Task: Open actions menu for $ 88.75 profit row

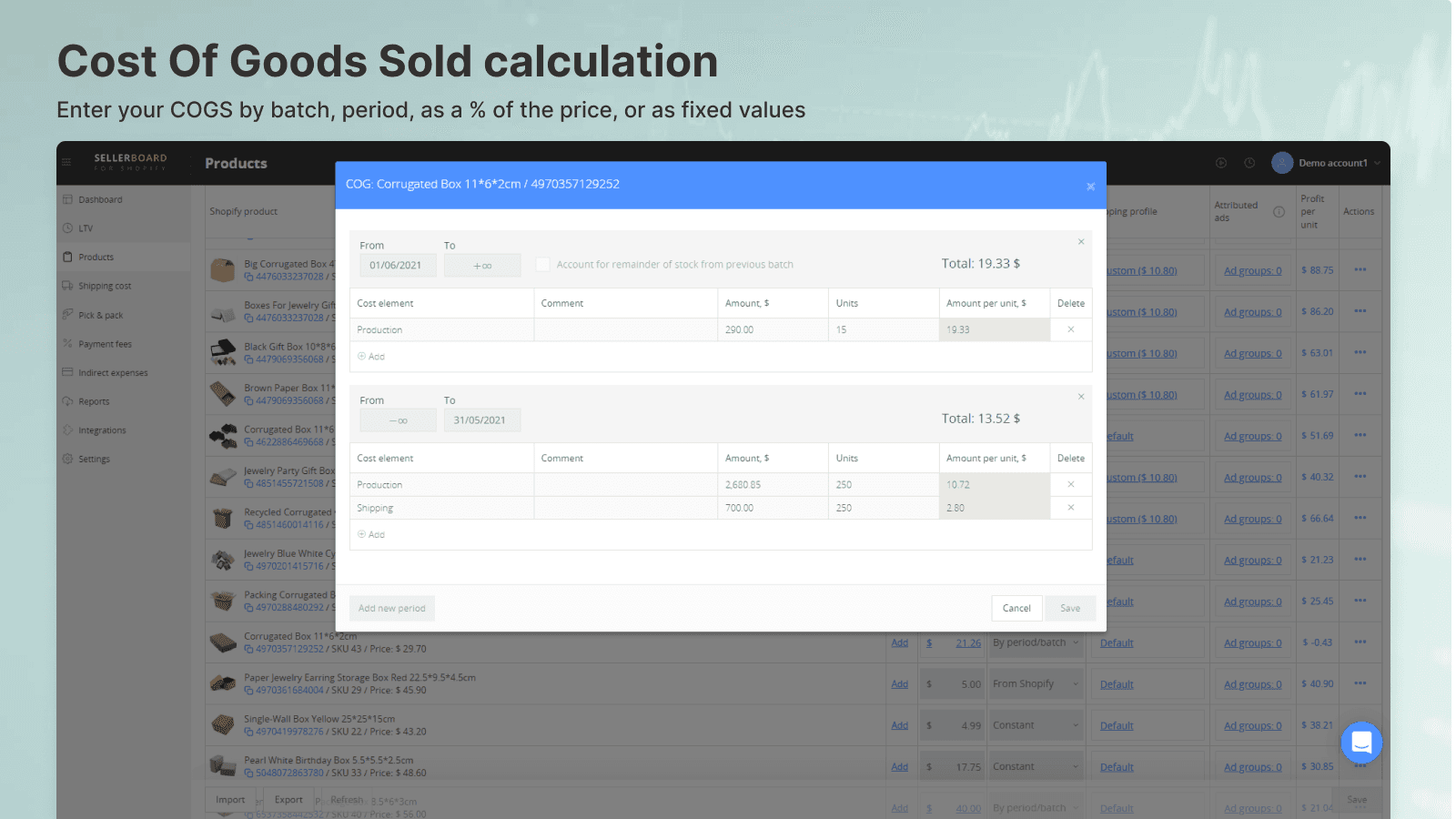Action: pos(1360,270)
